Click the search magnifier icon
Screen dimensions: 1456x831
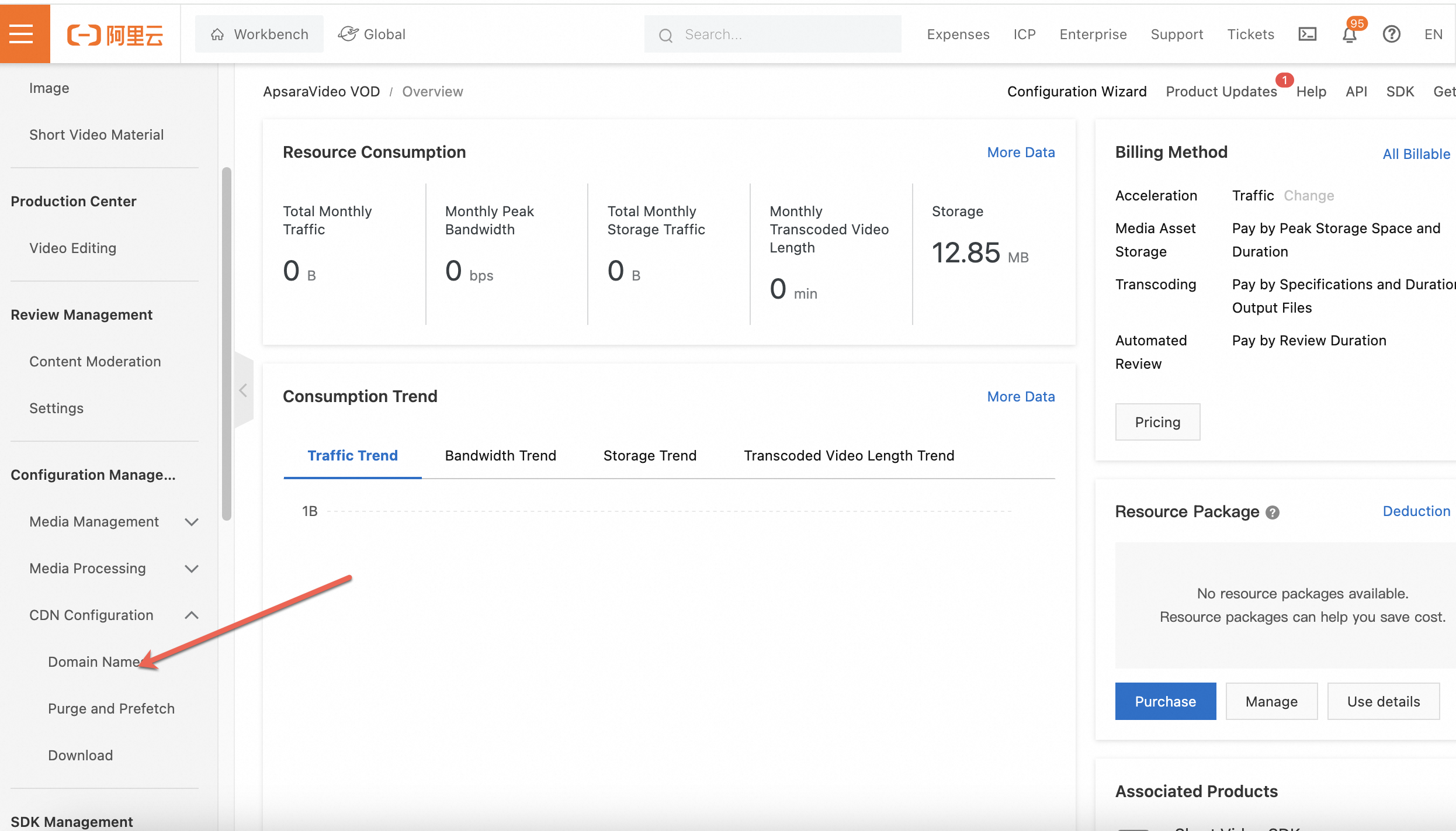(665, 35)
